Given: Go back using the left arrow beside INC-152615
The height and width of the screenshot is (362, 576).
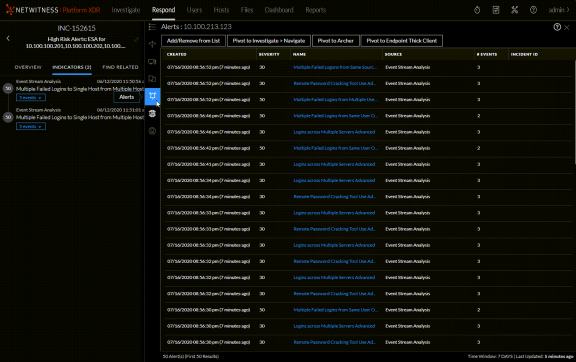Looking at the screenshot, I should pos(8,38).
